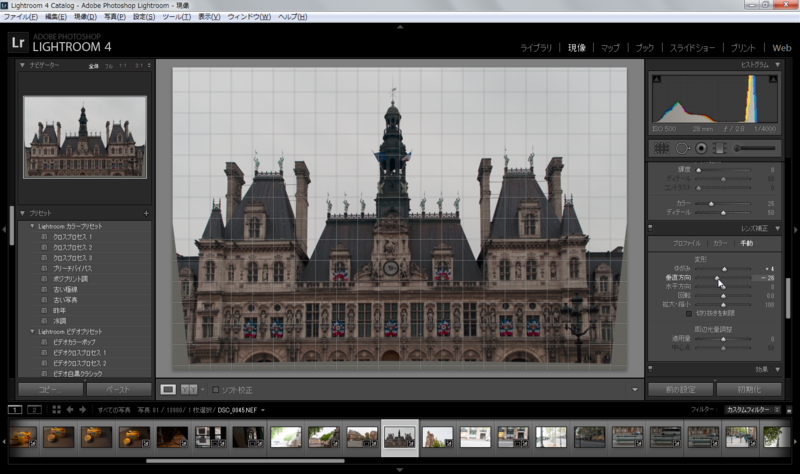The width and height of the screenshot is (800, 474).
Task: Open Grid view icon above filmstrip
Action: coord(56,409)
